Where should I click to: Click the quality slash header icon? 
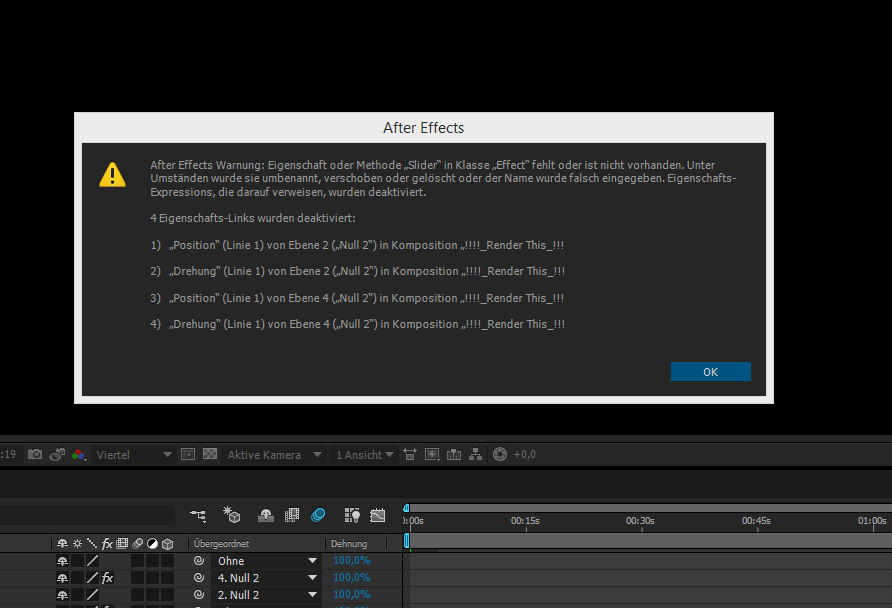tap(92, 544)
